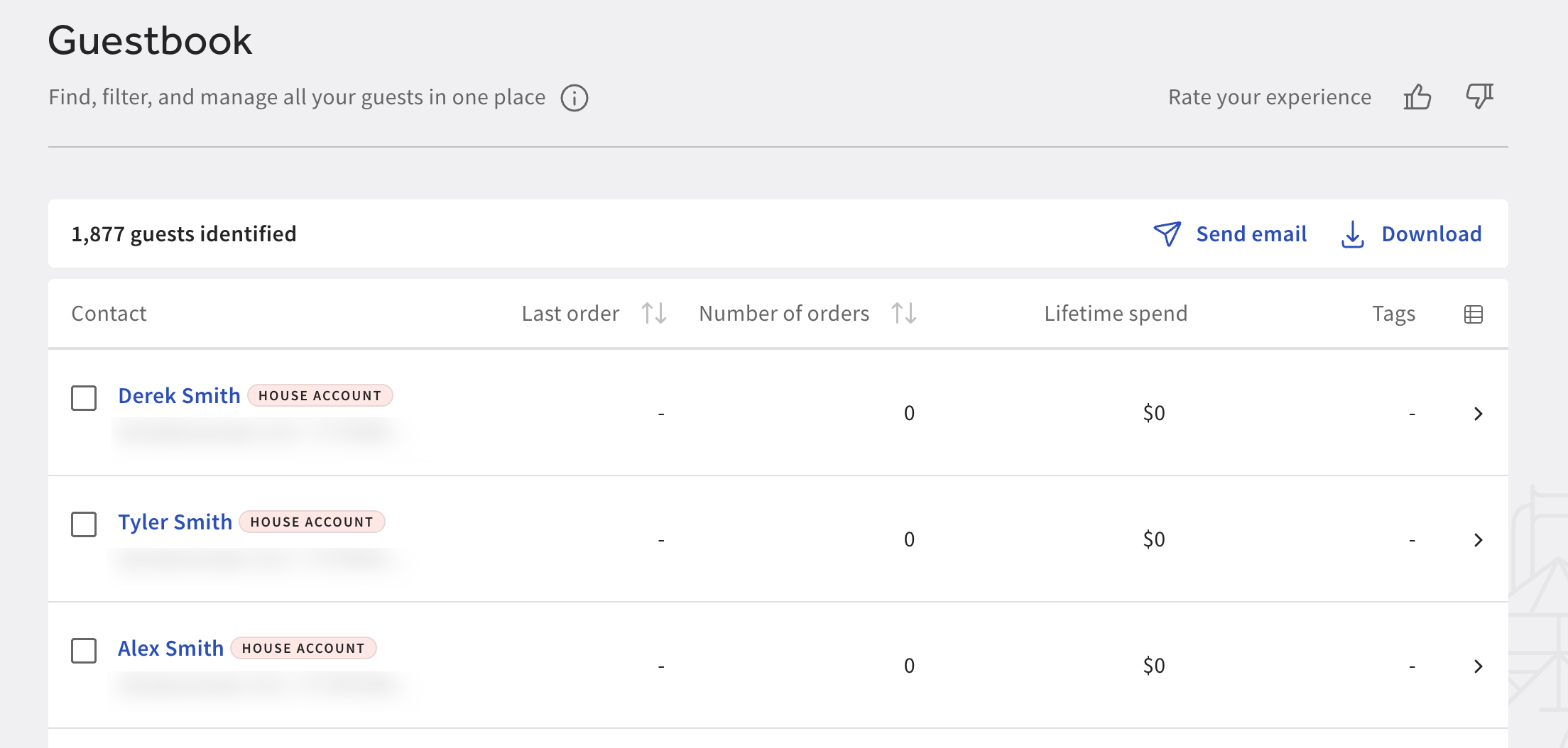This screenshot has width=1568, height=748.
Task: Click the HOUSE ACCOUNT badge beside Tyler Smith
Action: (x=311, y=522)
